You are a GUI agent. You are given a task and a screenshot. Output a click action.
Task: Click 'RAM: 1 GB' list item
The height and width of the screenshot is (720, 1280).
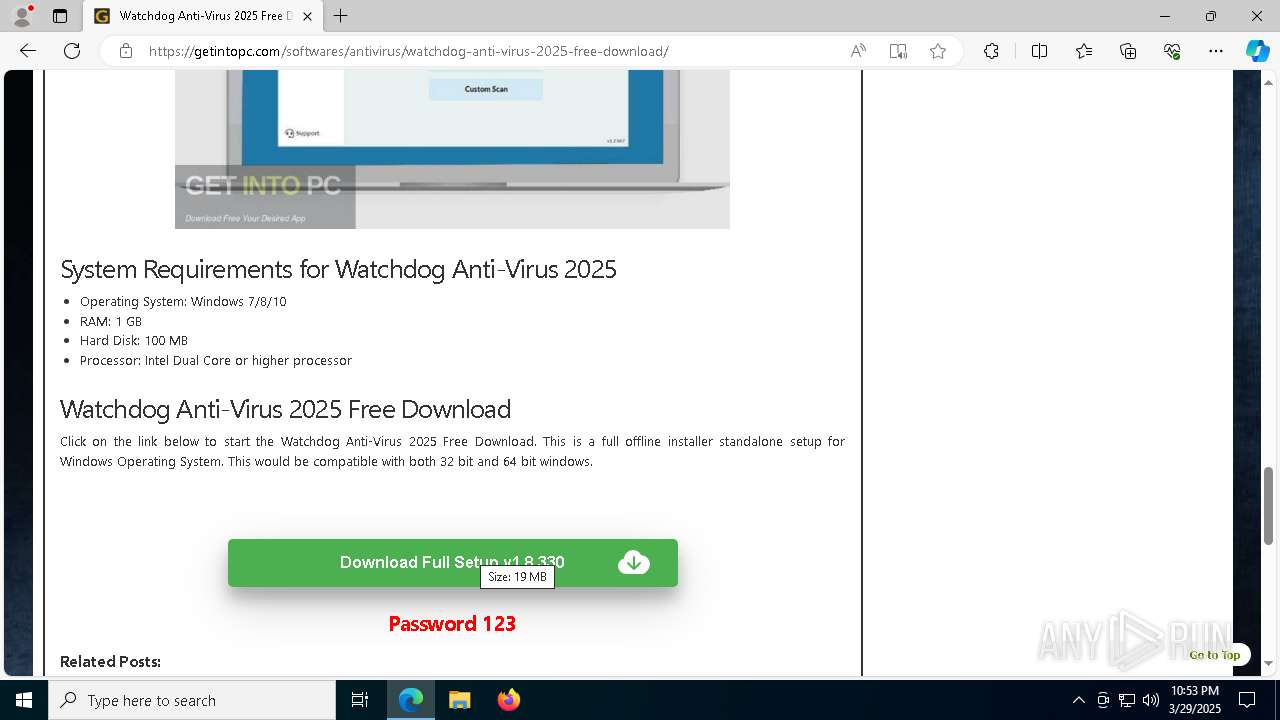coord(111,321)
